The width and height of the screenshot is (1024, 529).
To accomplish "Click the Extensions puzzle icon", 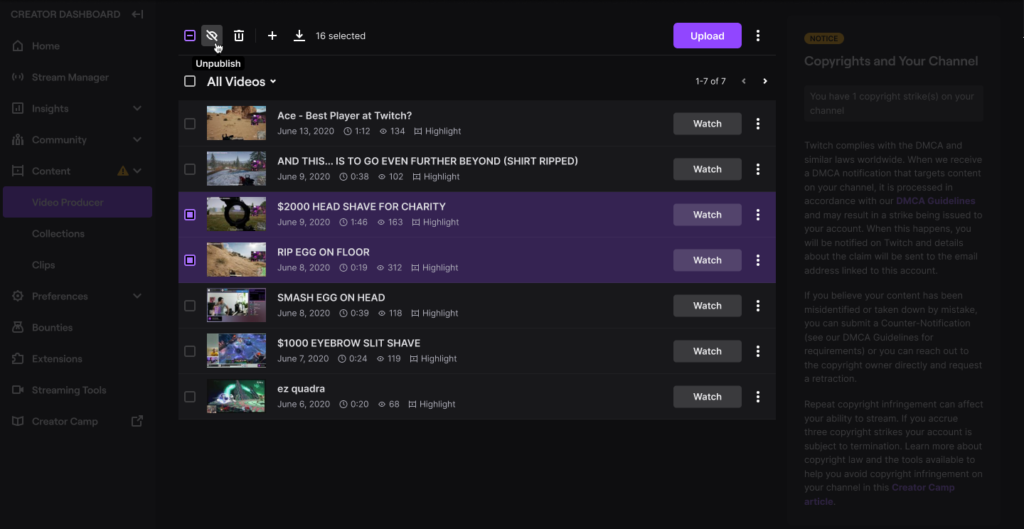I will 18,359.
